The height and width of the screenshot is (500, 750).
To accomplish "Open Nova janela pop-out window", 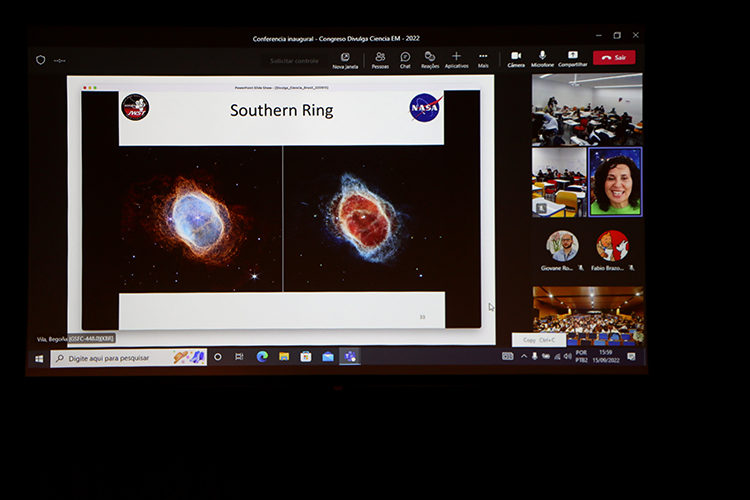I will point(345,61).
